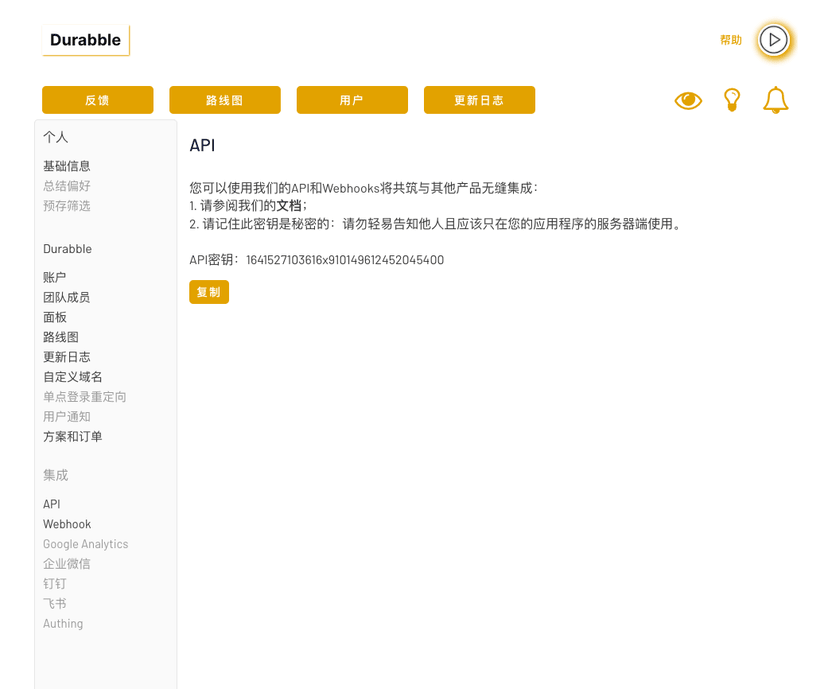The height and width of the screenshot is (689, 828).
Task: Click the Durabble section header in sidebar
Action: tap(67, 249)
